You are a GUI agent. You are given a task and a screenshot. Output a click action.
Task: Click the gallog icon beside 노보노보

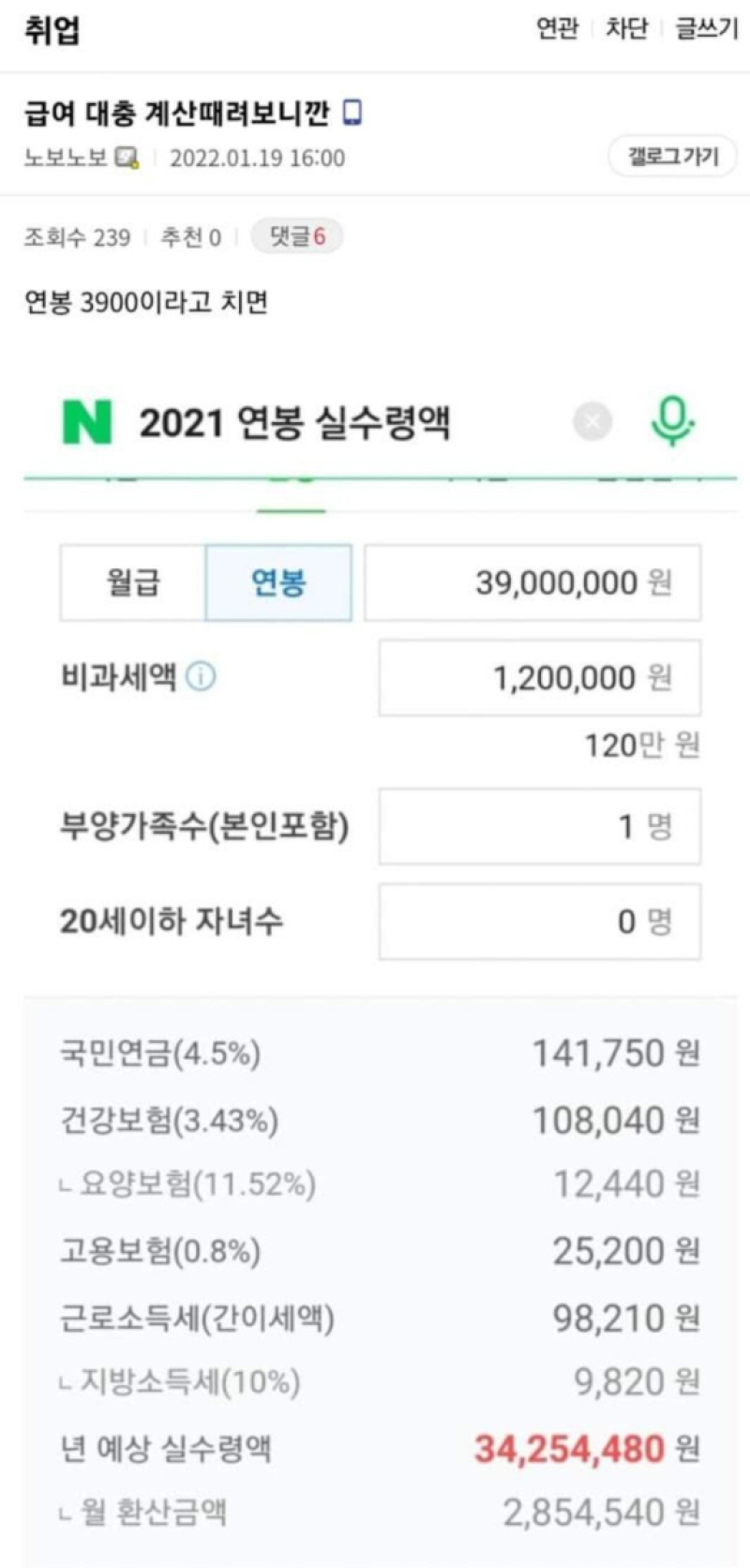127,158
